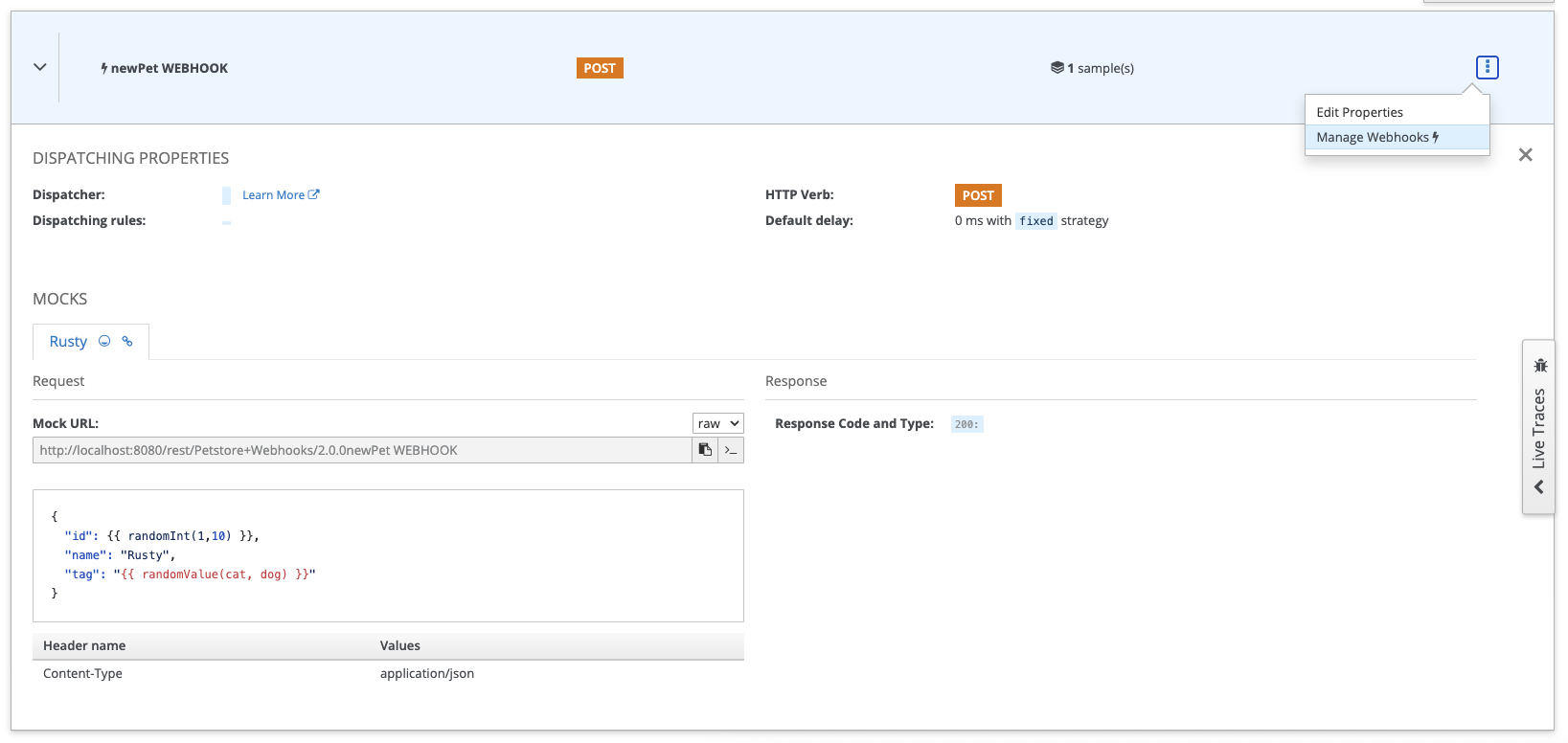The height and width of the screenshot is (743, 1568).
Task: Click the samples stack icon
Action: [1057, 68]
